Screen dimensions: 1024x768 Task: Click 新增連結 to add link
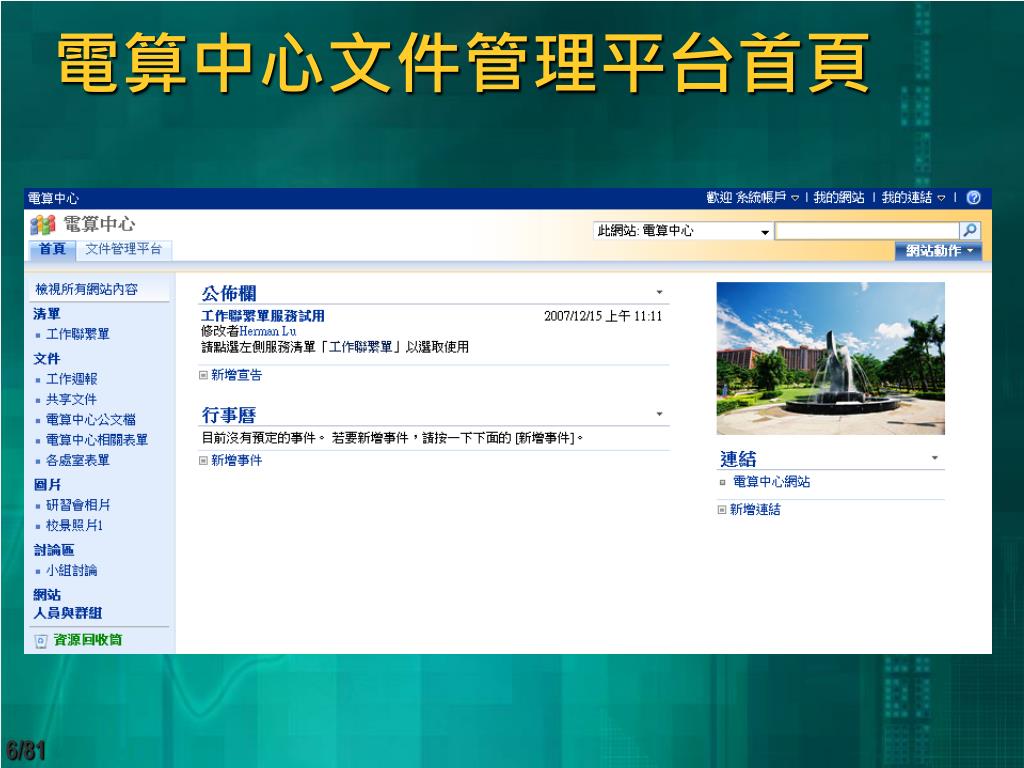[755, 509]
